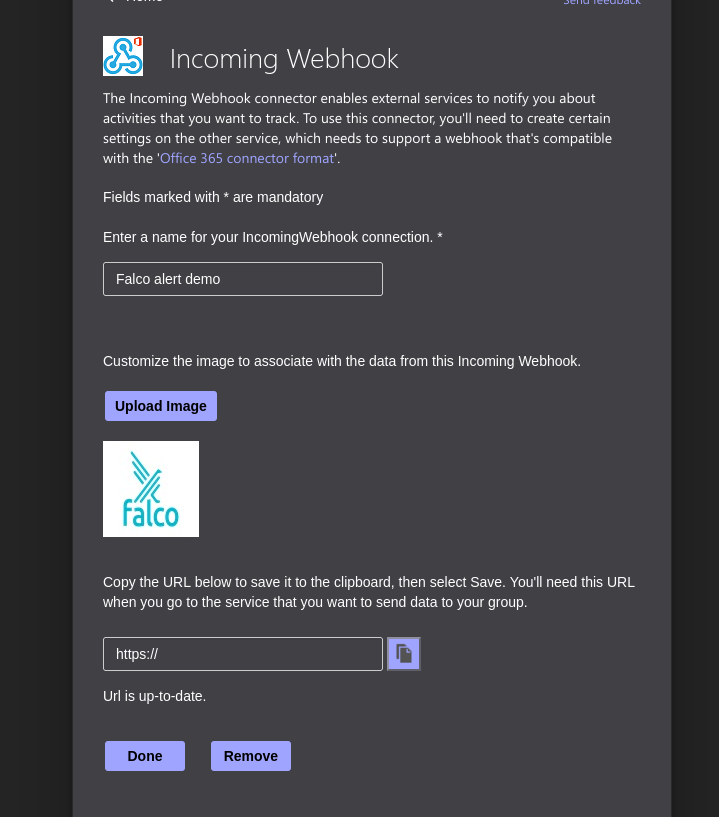Click the Incoming Webhook connector logo
The width and height of the screenshot is (719, 817).
click(123, 56)
